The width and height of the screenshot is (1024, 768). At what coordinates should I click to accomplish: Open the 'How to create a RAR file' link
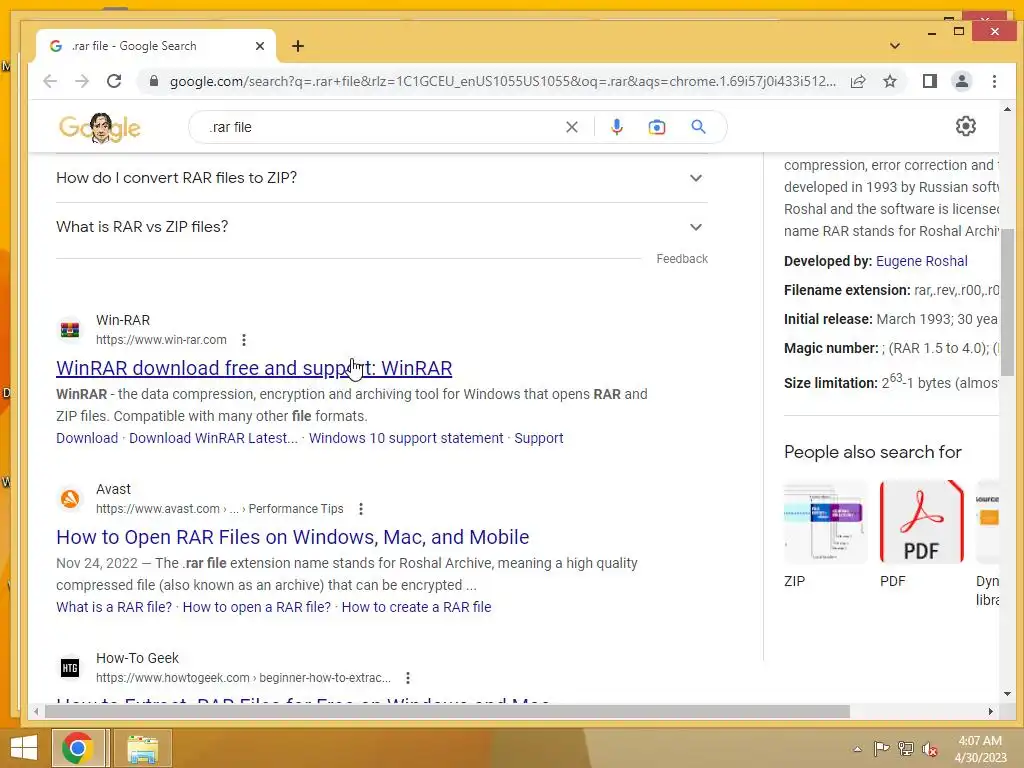[x=417, y=607]
